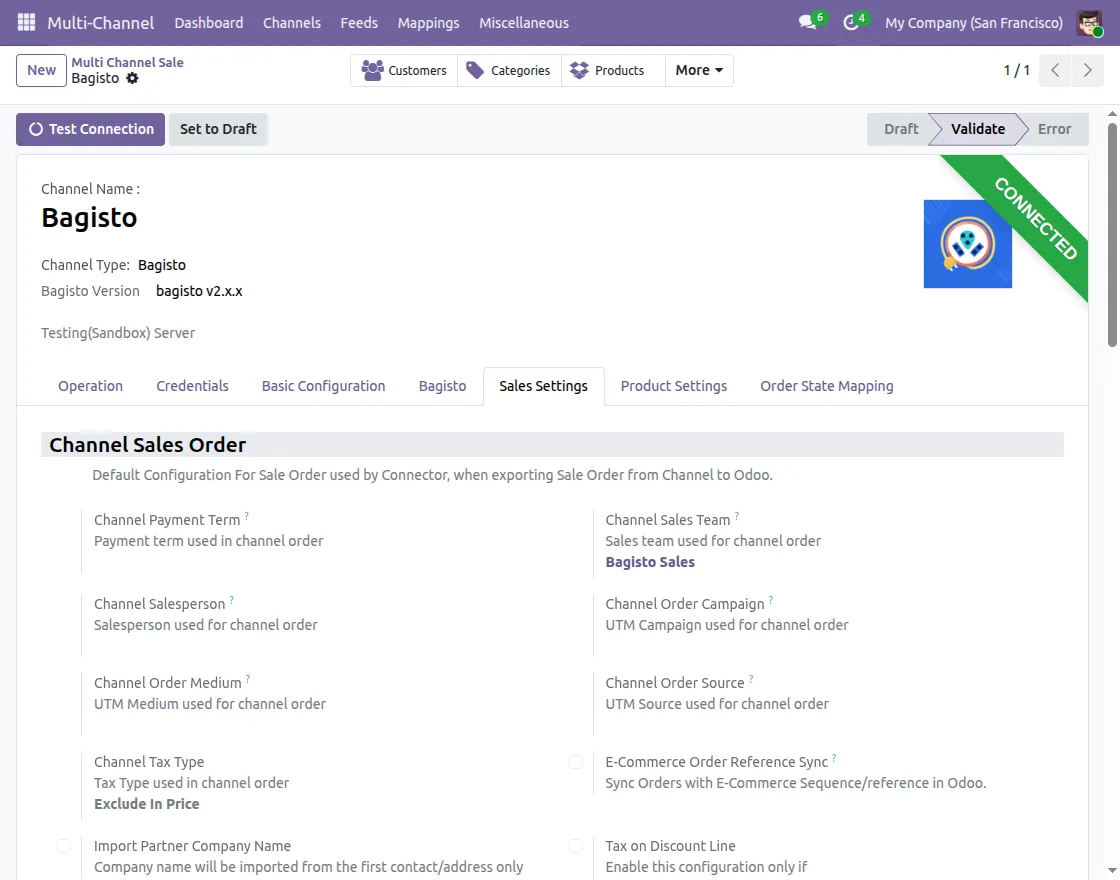Expand the More dropdown
1120x880 pixels.
699,70
